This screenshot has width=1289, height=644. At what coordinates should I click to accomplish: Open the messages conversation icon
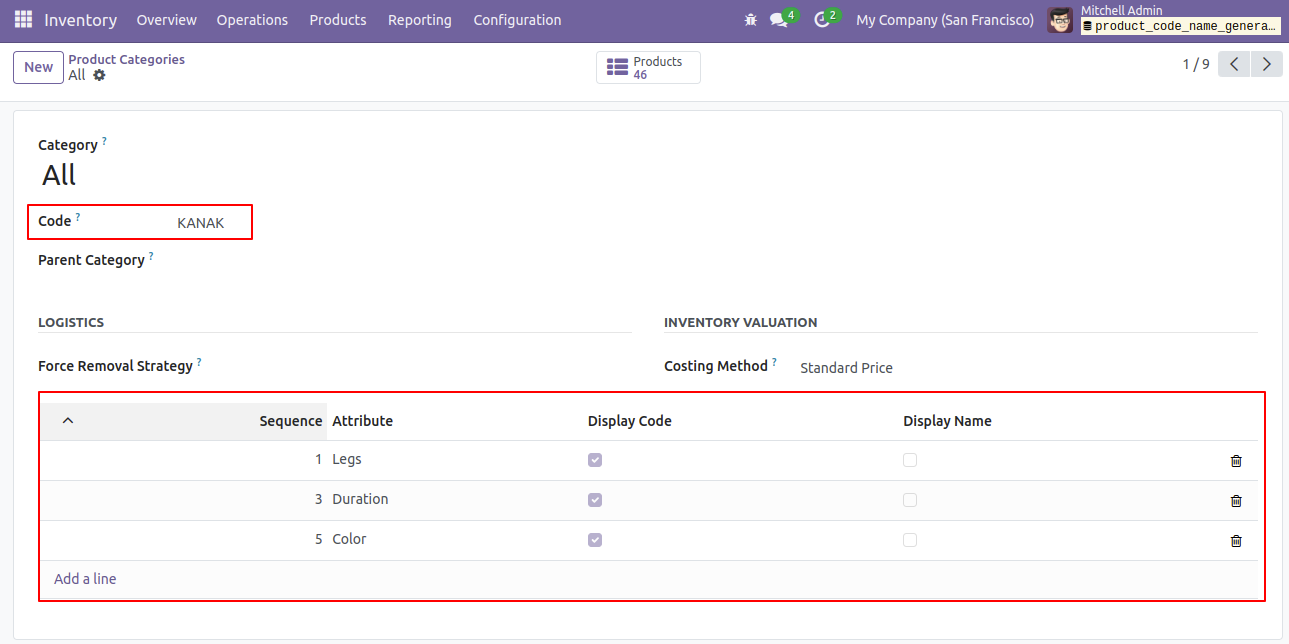pos(779,20)
